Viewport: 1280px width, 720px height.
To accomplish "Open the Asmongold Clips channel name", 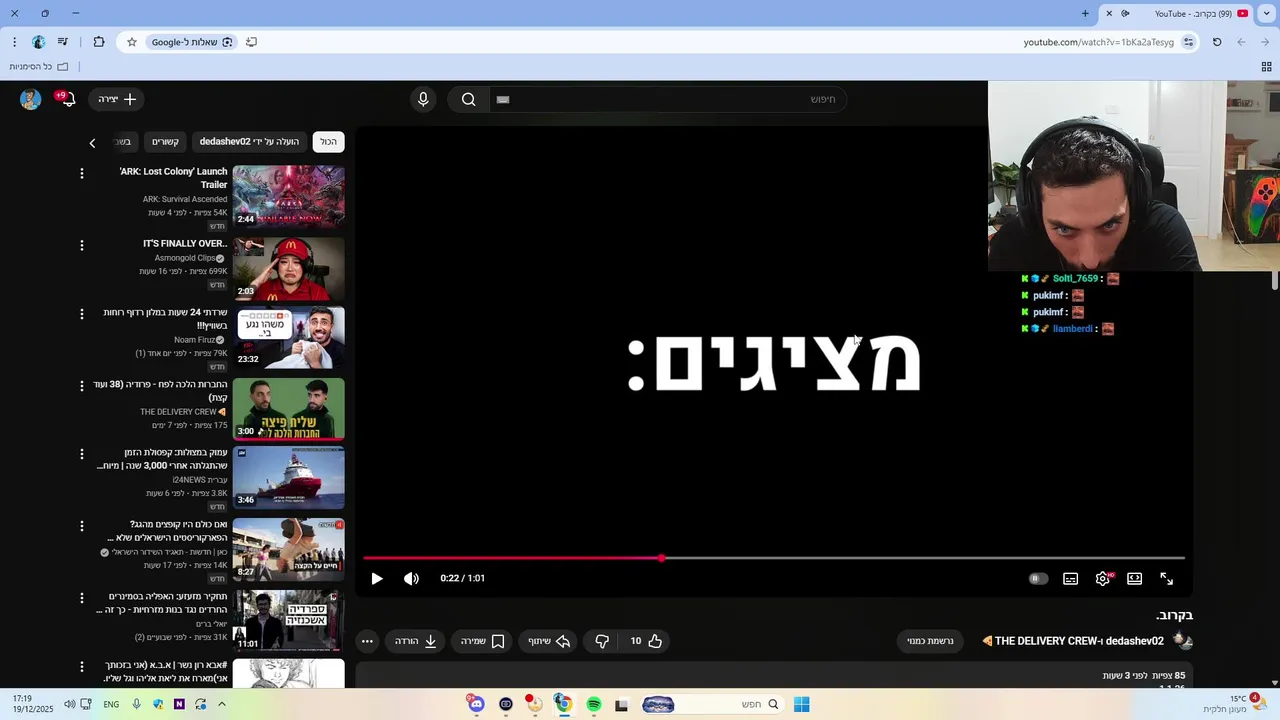I will click(184, 258).
